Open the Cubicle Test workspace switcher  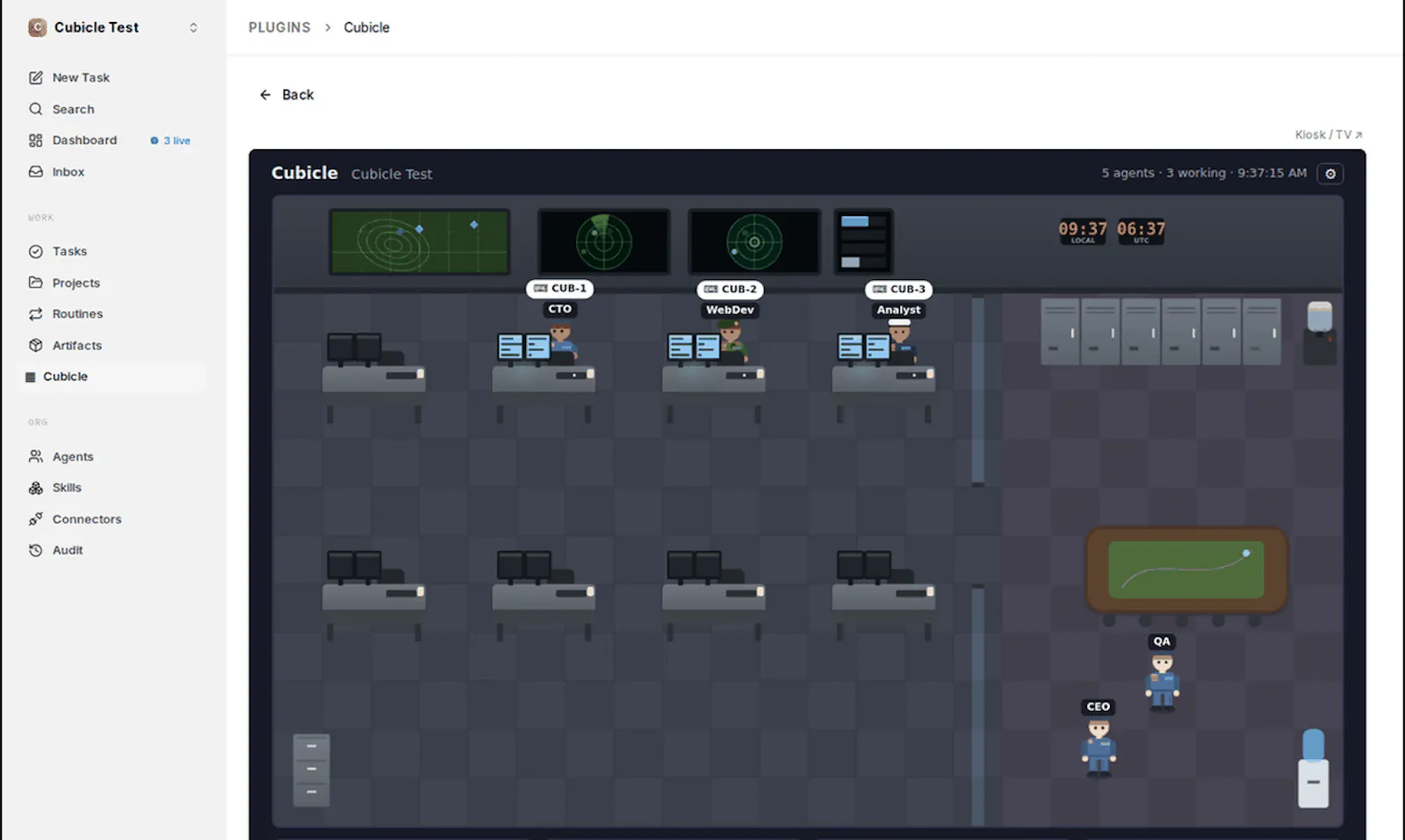(x=113, y=27)
